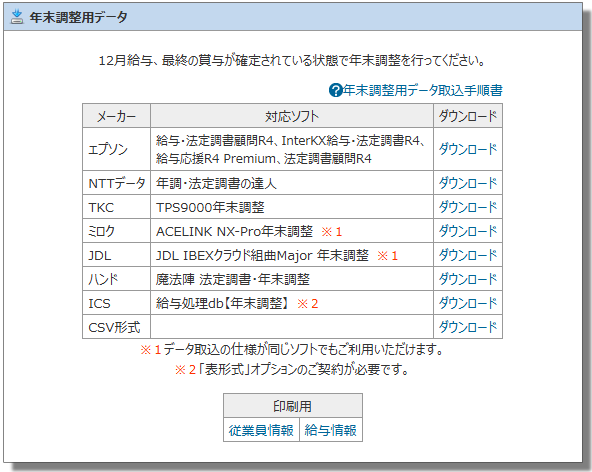Download data for ハンド row
This screenshot has height=472, width=592.
(468, 279)
